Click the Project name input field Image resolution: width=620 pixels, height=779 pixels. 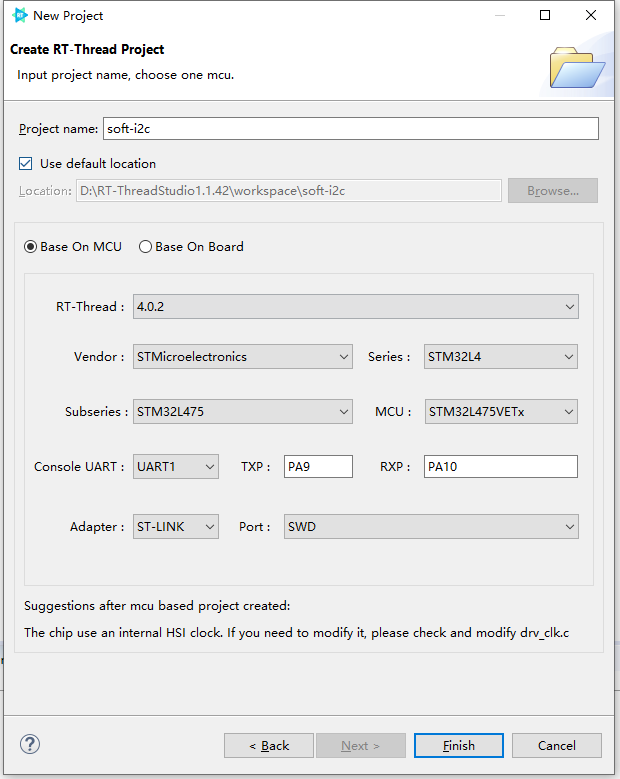click(x=351, y=129)
